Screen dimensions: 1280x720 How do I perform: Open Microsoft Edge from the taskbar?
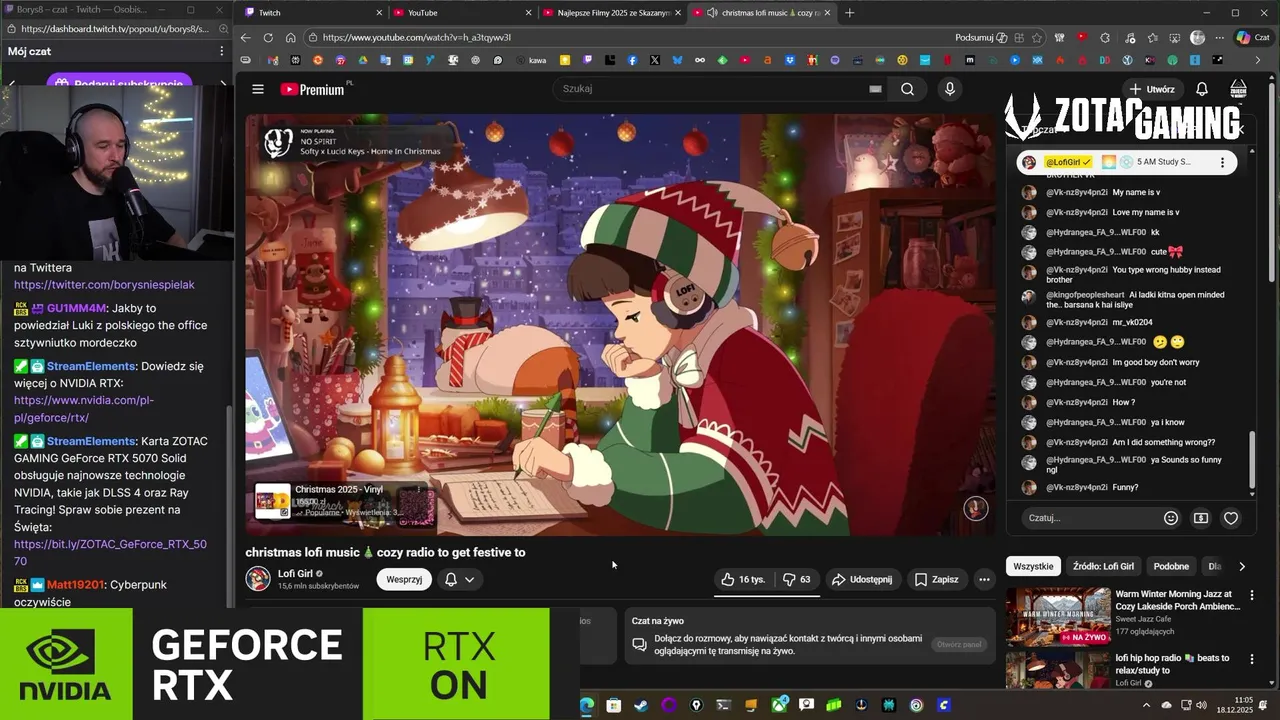[x=586, y=705]
